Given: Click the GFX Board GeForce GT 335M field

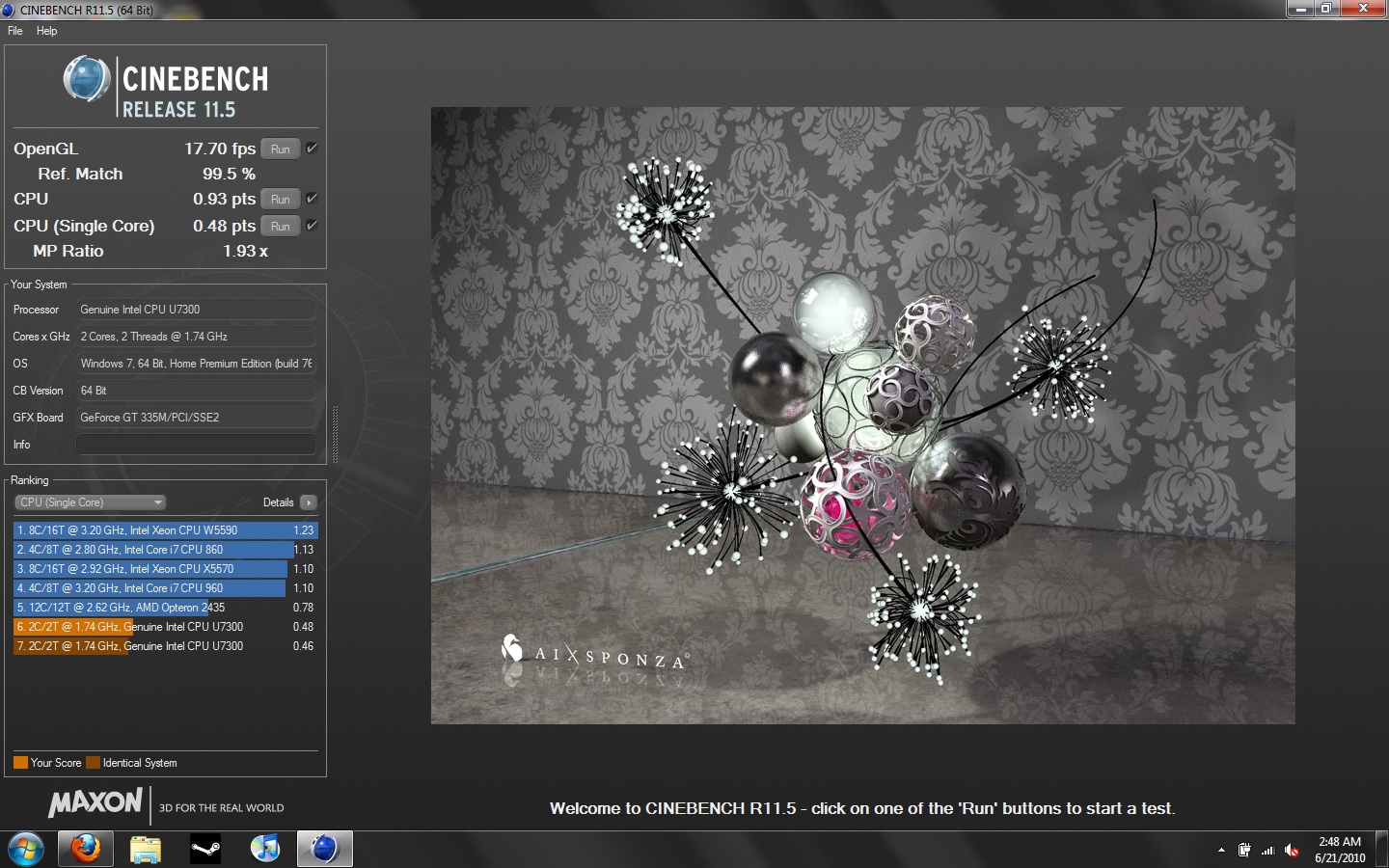Looking at the screenshot, I should (196, 418).
